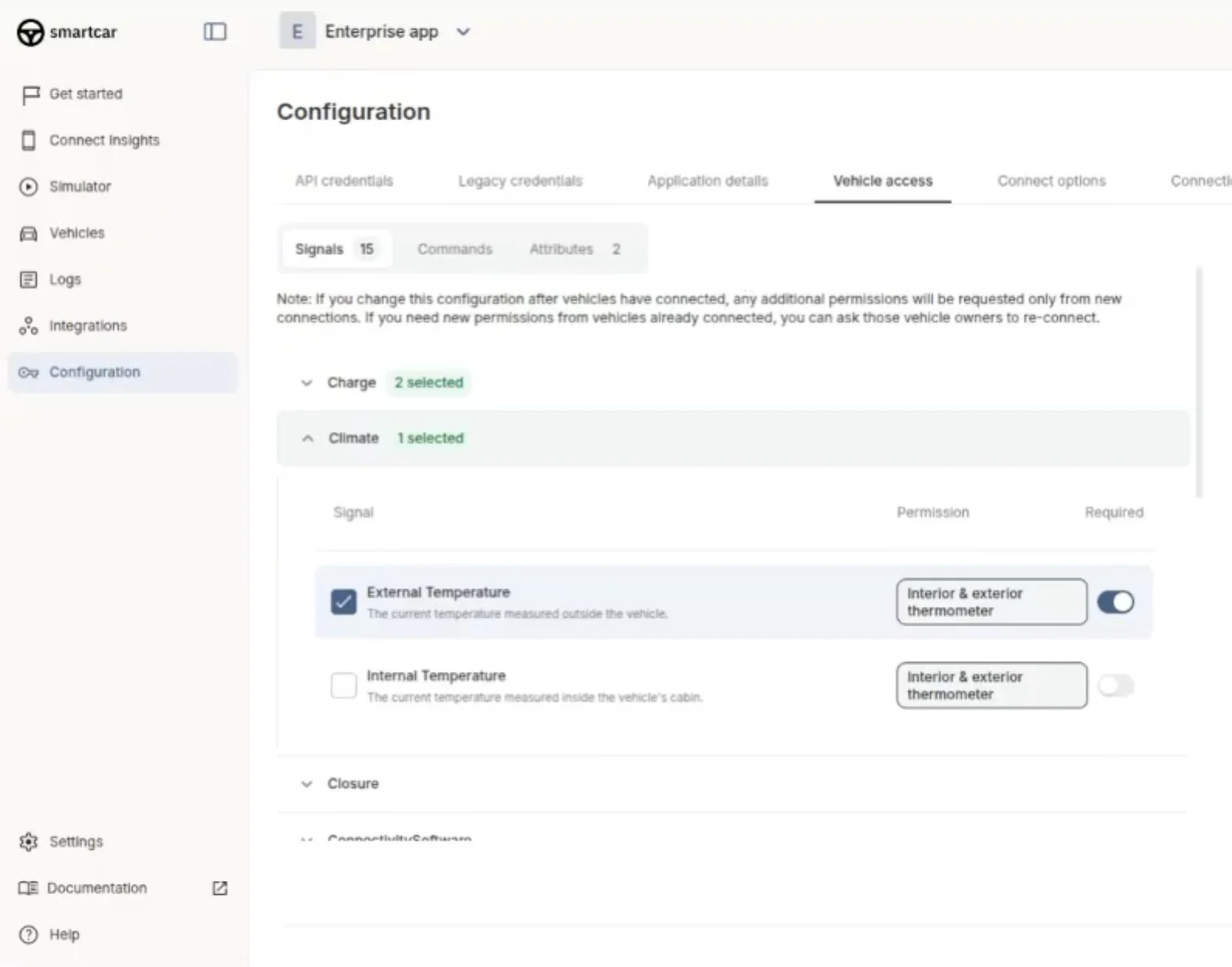Expand the Closure section chevron
1232x967 pixels.
pyautogui.click(x=307, y=784)
